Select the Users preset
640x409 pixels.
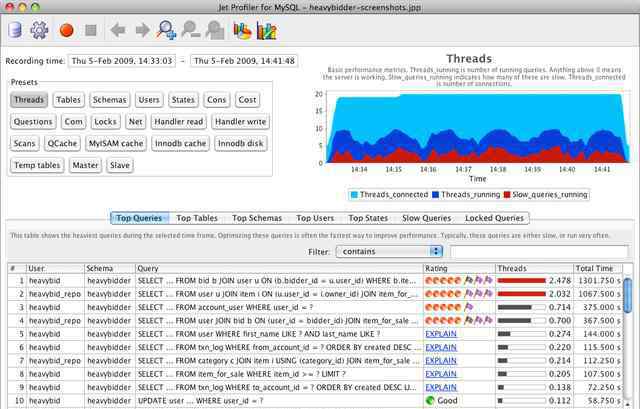pos(149,100)
